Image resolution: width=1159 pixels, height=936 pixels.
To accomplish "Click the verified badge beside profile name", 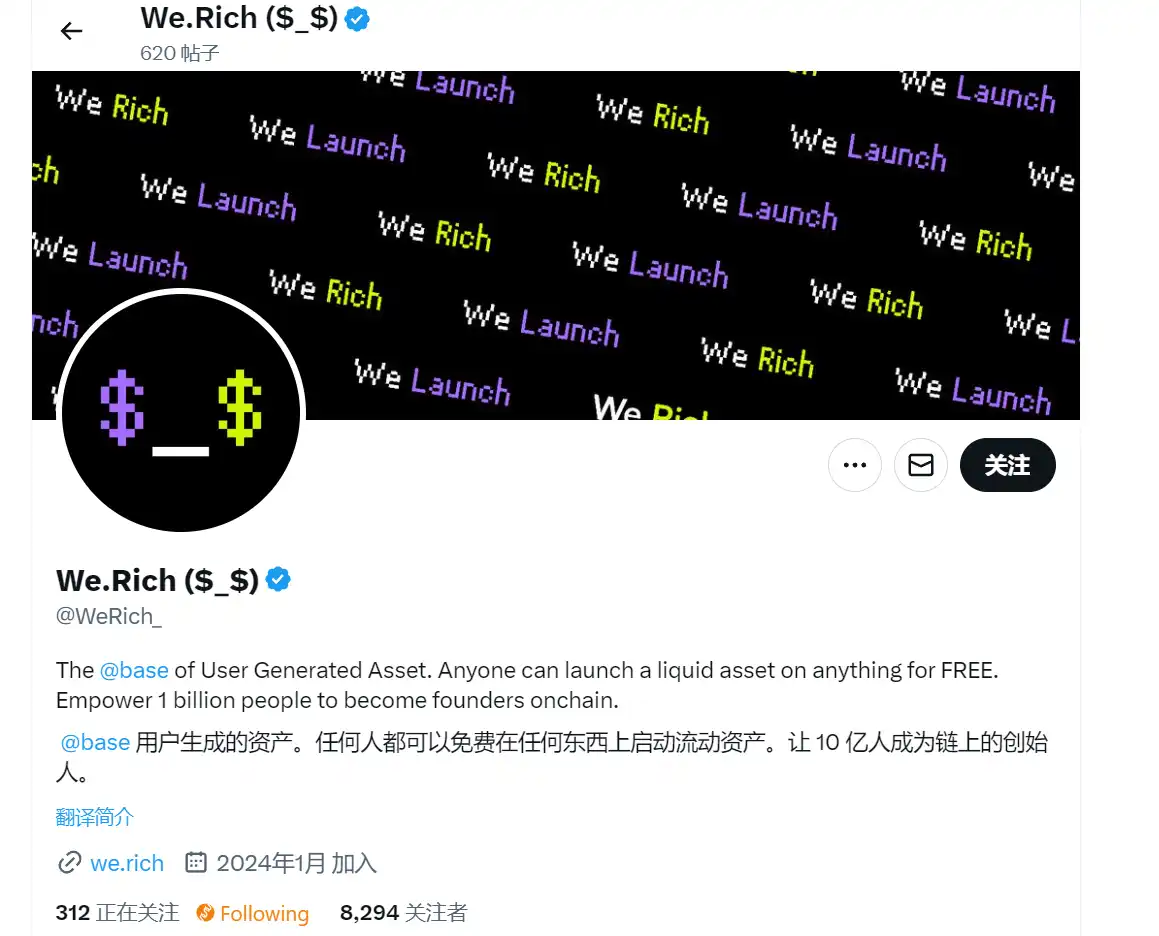I will [279, 580].
